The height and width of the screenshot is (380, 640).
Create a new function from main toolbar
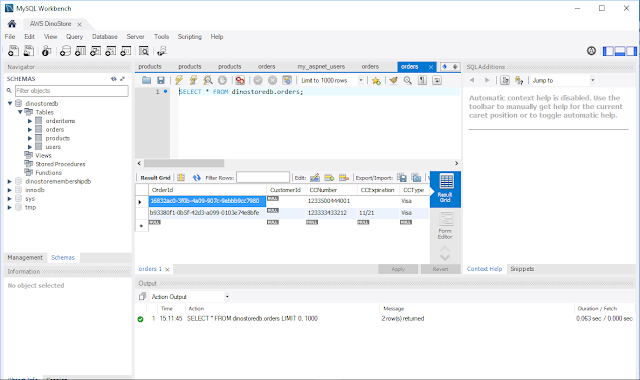pyautogui.click(x=125, y=51)
